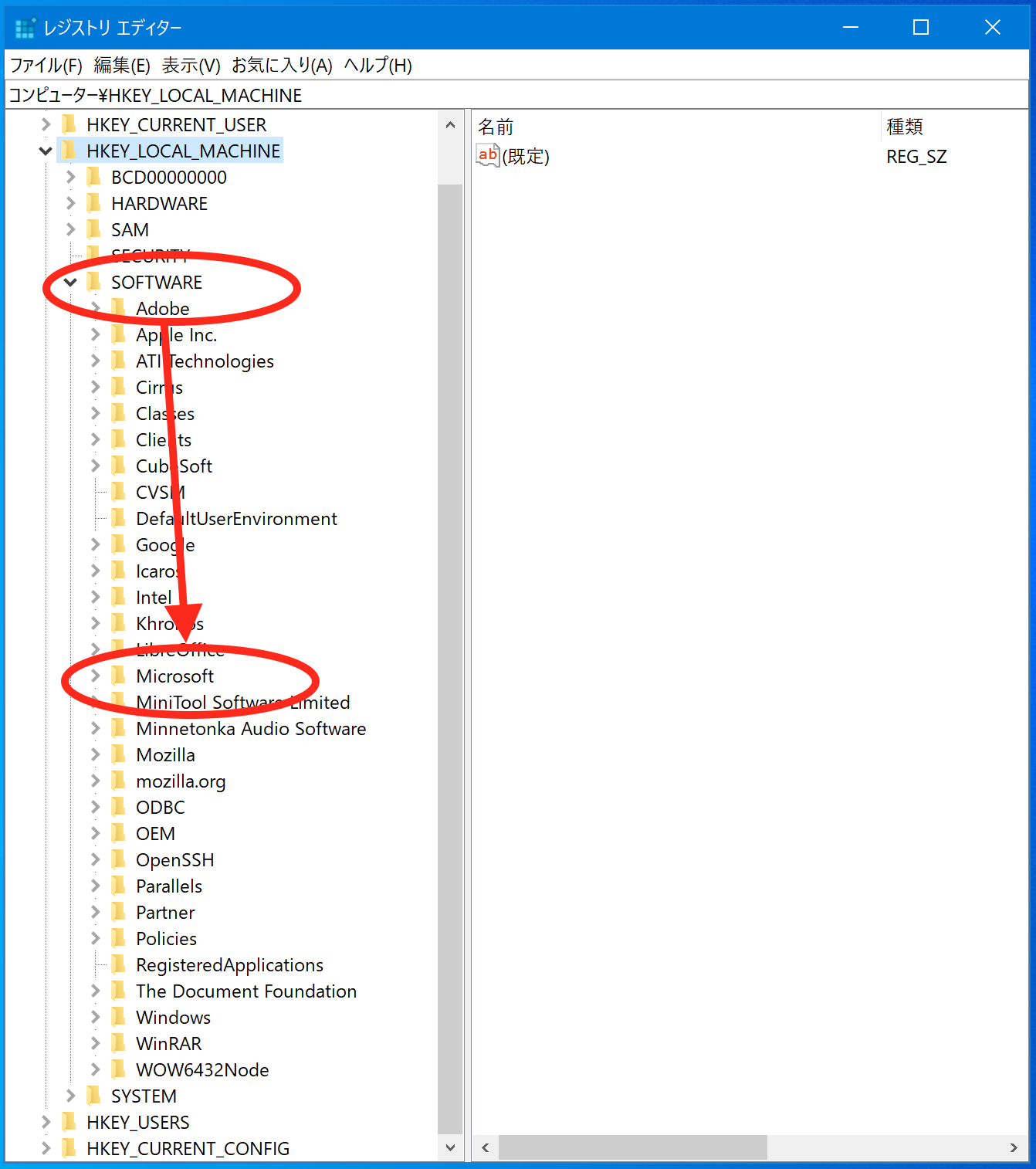Click the Parallels folder icon
Image resolution: width=1036 pixels, height=1169 pixels.
[x=118, y=886]
